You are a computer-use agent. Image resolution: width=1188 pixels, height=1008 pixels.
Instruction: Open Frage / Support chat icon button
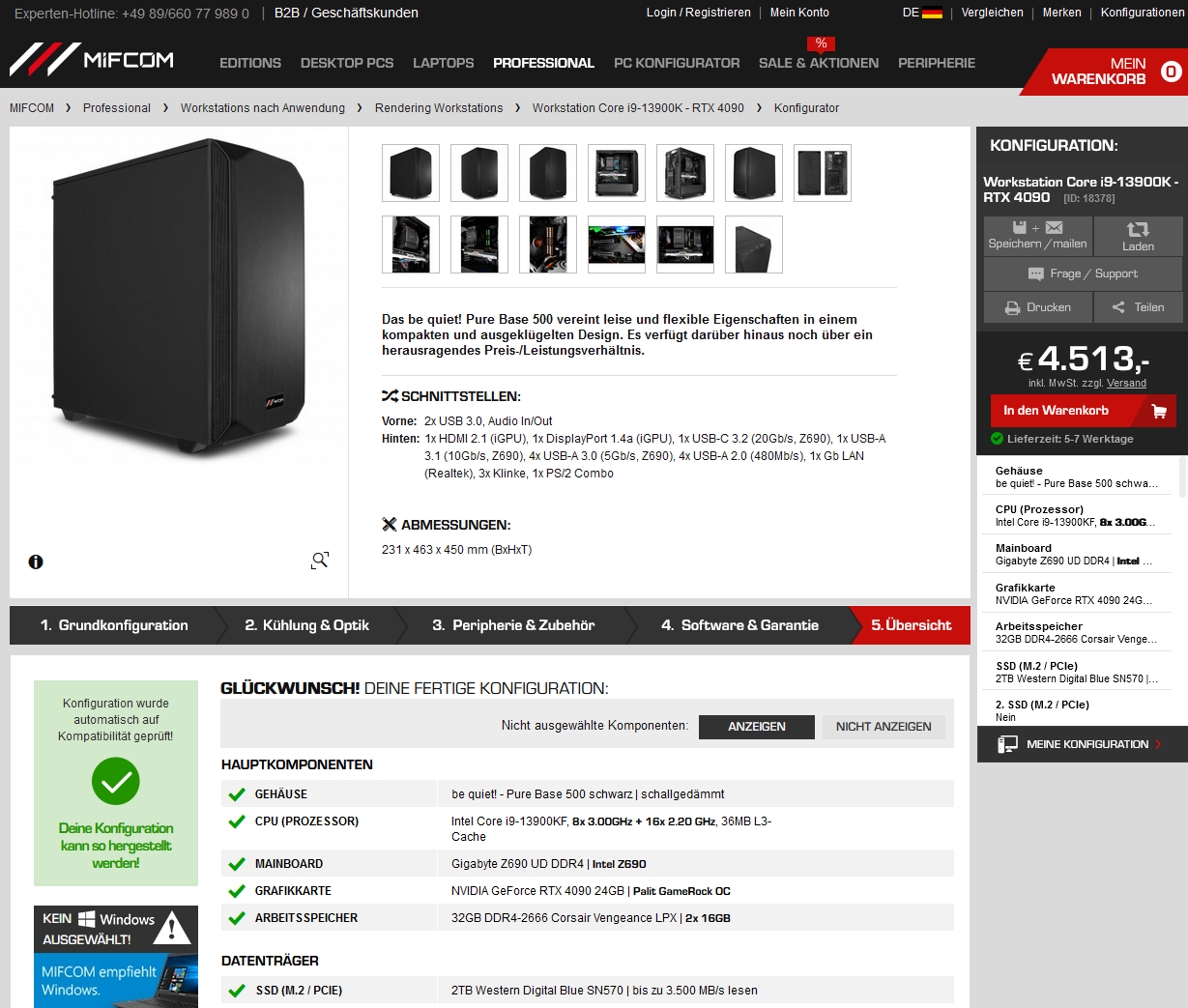point(1083,274)
